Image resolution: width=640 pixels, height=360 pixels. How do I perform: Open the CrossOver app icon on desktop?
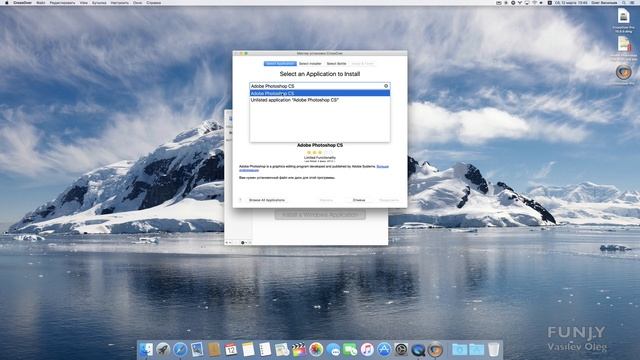click(x=623, y=73)
